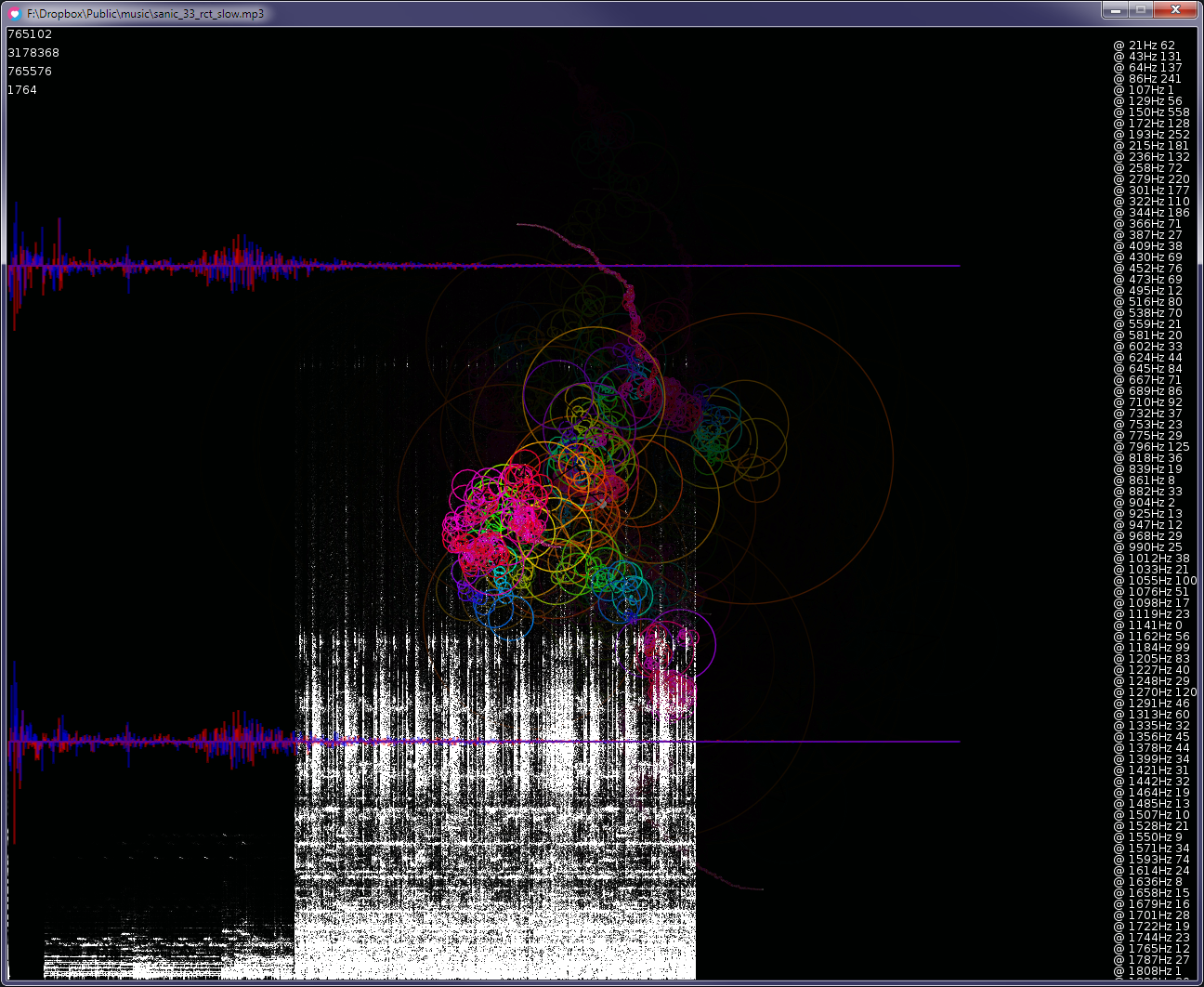Click the '@ 1313Hz 60' frequency entry

click(x=1152, y=715)
